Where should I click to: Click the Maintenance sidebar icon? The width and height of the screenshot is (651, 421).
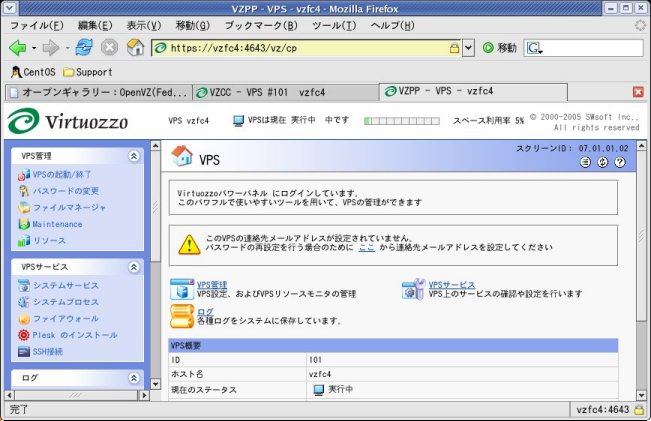point(24,224)
